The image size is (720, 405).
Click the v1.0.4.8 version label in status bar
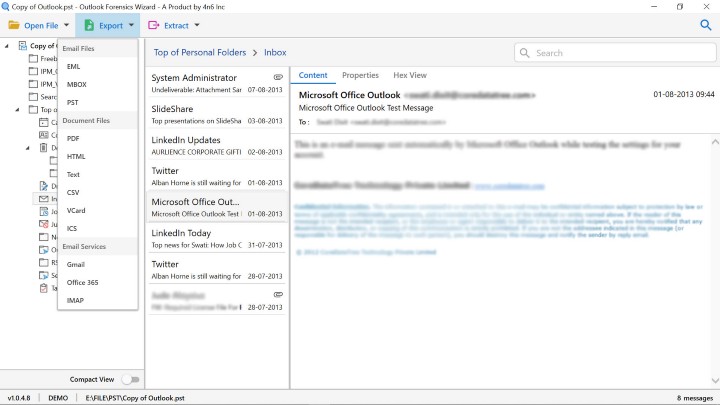19,398
